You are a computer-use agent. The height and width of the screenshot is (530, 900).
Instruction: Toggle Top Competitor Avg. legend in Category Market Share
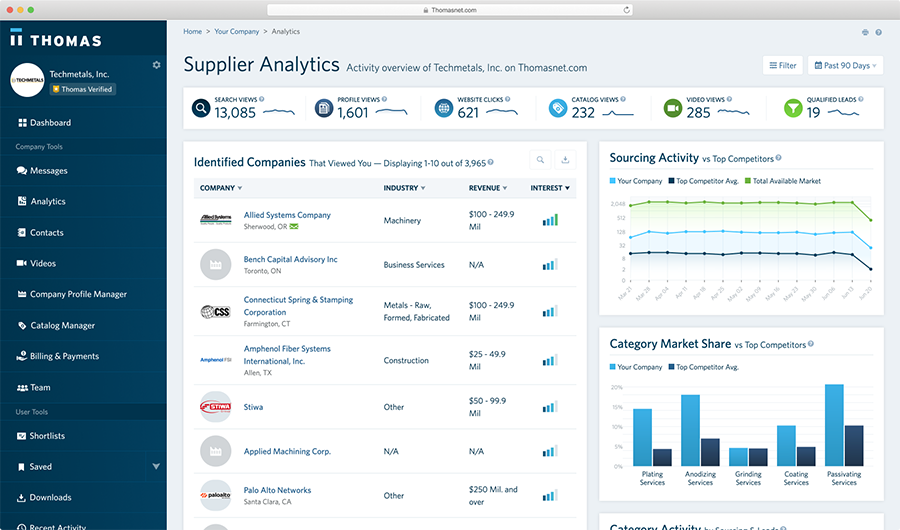pos(704,367)
